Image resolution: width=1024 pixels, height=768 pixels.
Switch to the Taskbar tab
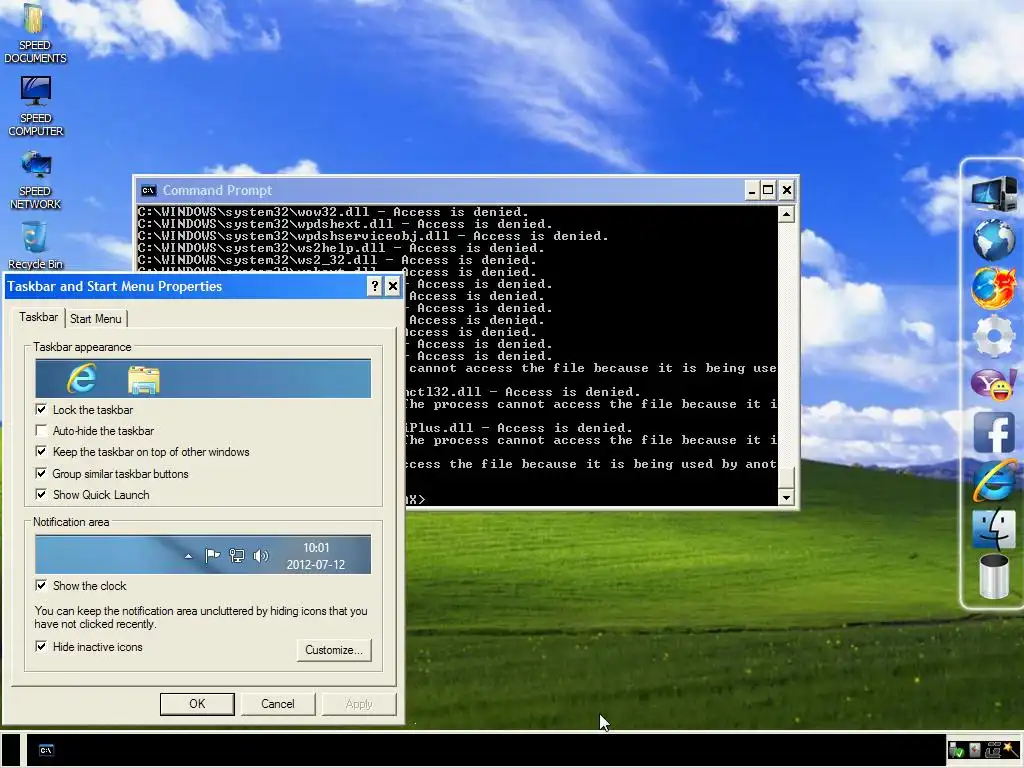39,317
